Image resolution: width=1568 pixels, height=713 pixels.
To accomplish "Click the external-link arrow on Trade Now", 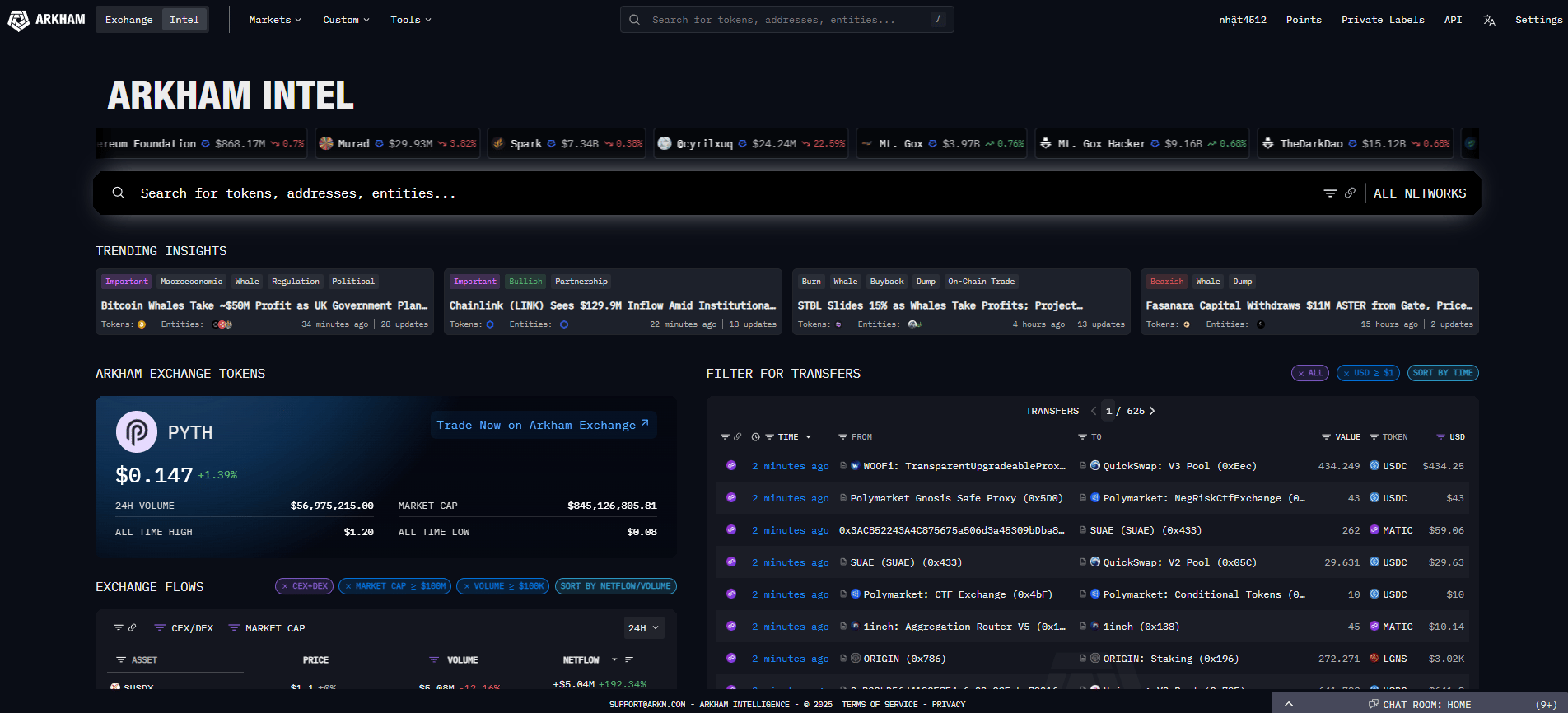I will [x=645, y=423].
